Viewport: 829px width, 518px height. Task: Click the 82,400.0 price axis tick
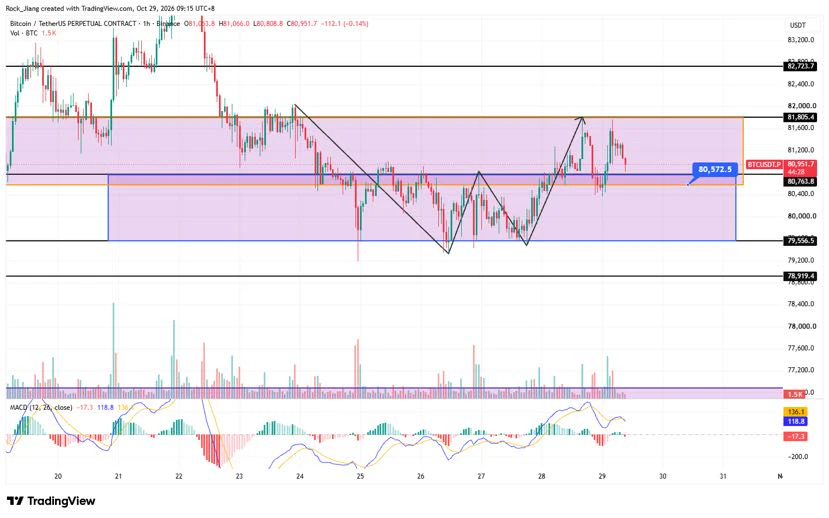click(x=801, y=84)
